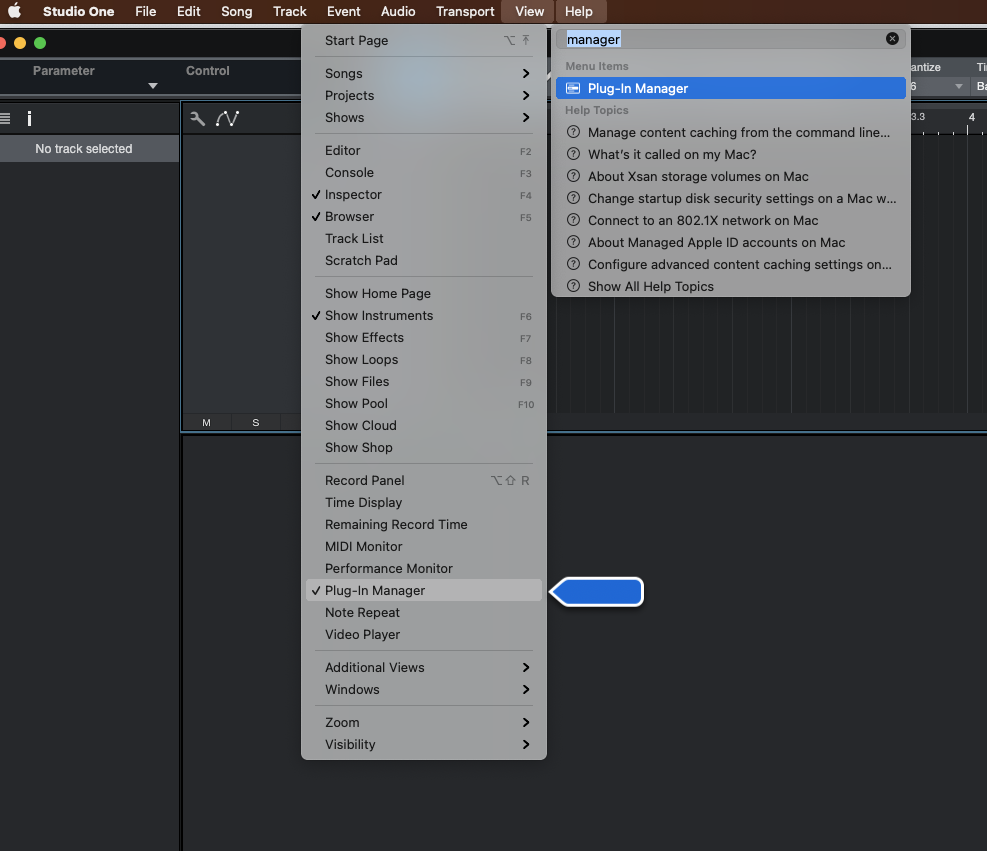Expand the Windows submenu
The height and width of the screenshot is (851, 987).
coord(424,689)
